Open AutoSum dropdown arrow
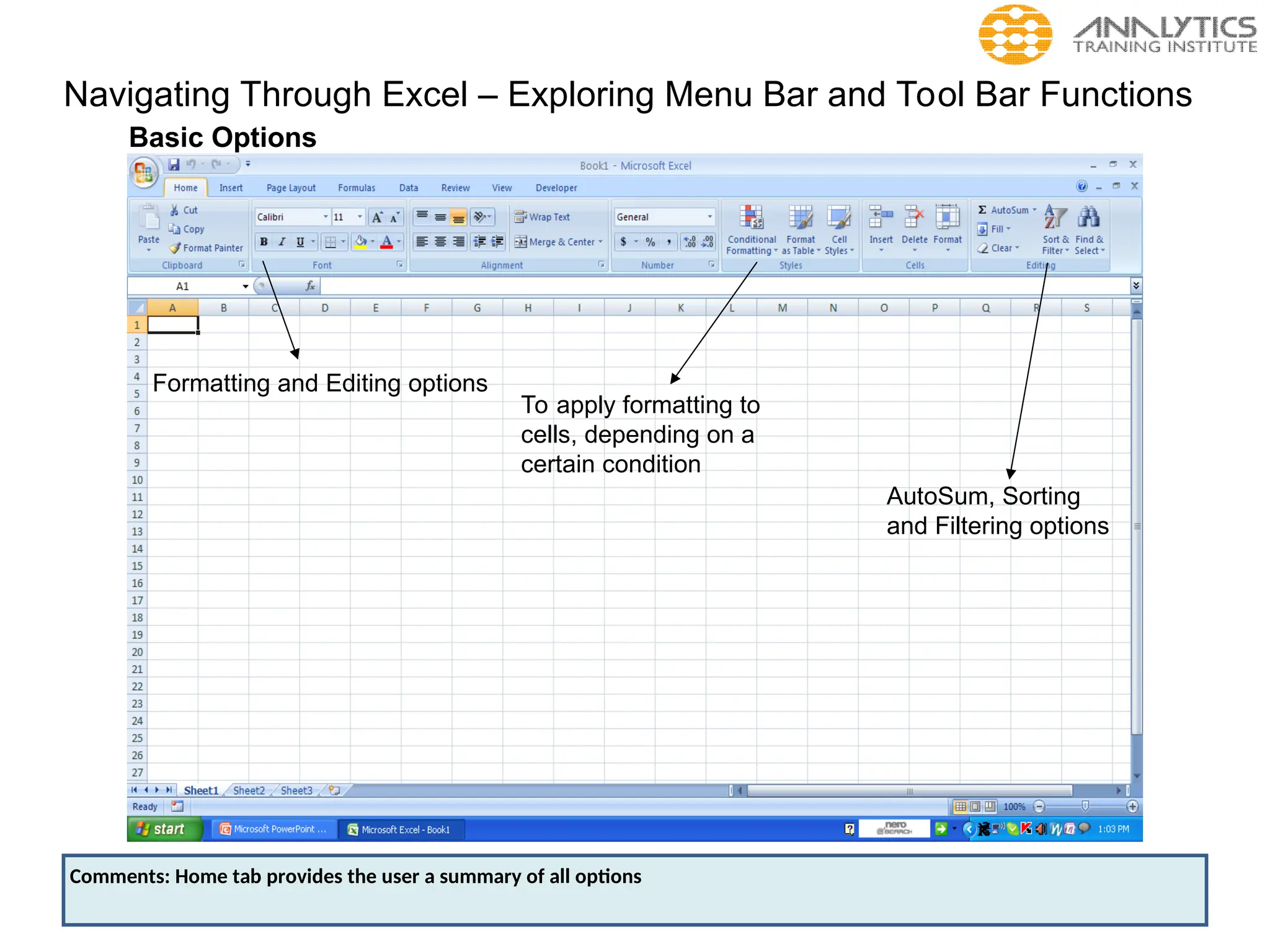 point(1034,210)
